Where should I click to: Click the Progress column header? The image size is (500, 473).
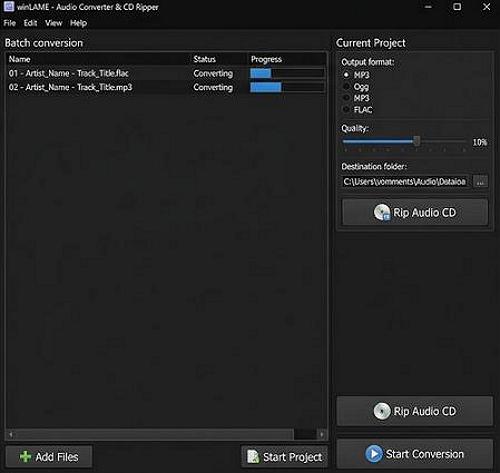click(266, 59)
